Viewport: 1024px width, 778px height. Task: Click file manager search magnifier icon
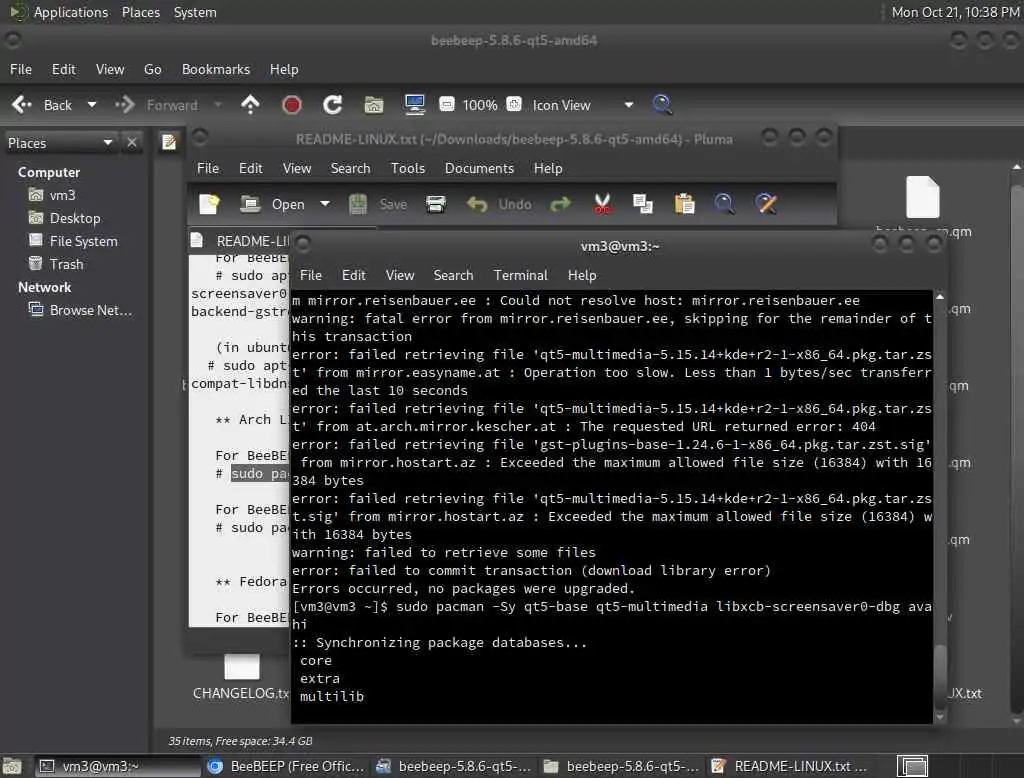[662, 105]
